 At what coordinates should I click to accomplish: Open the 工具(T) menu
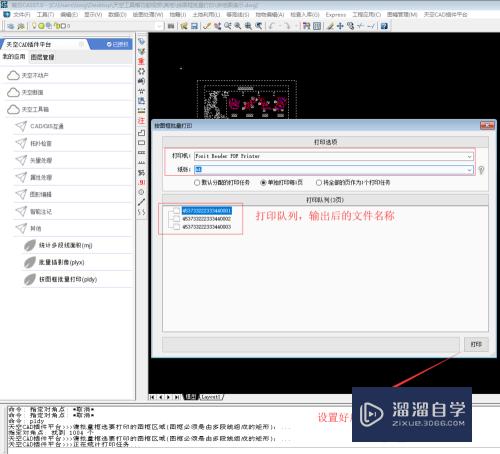45,15
